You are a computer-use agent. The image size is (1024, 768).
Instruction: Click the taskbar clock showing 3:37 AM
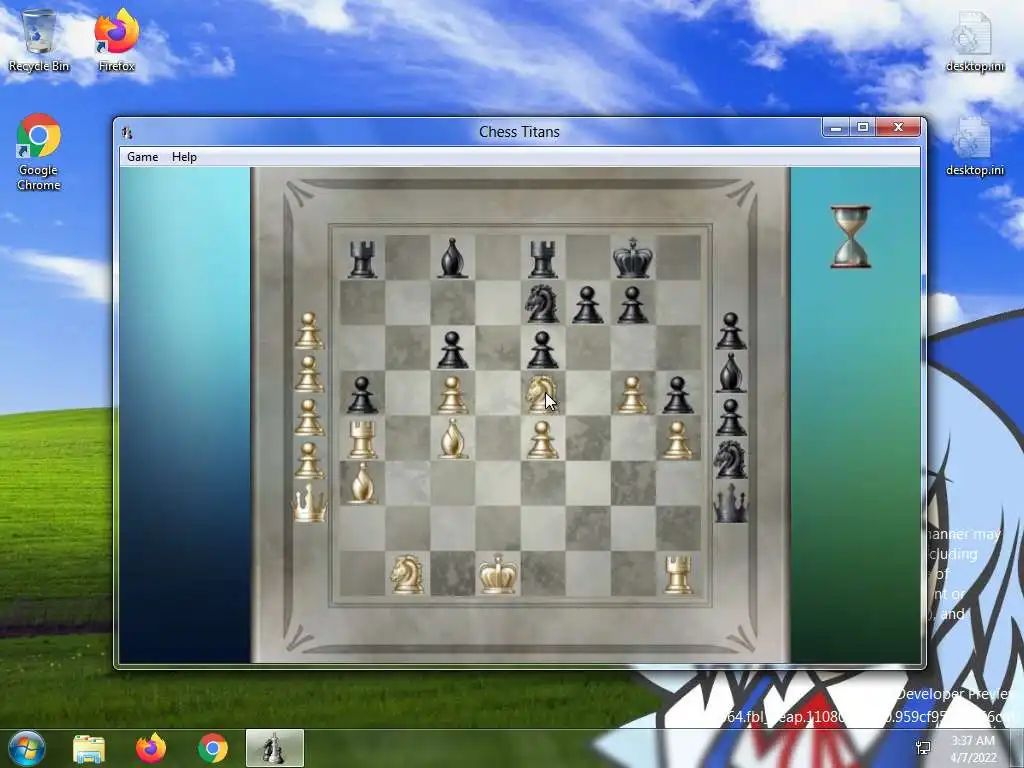[973, 749]
